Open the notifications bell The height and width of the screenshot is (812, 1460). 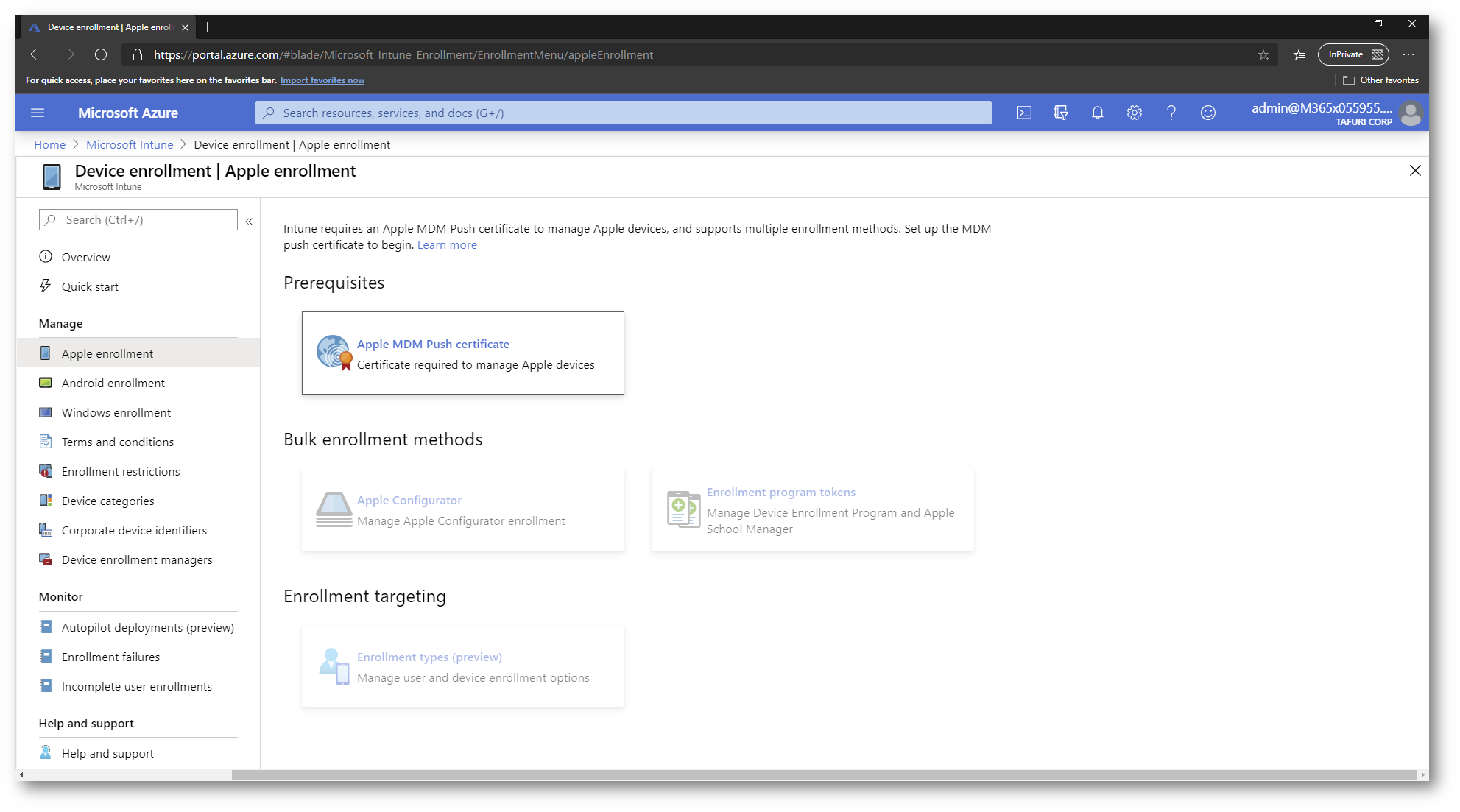[1097, 113]
